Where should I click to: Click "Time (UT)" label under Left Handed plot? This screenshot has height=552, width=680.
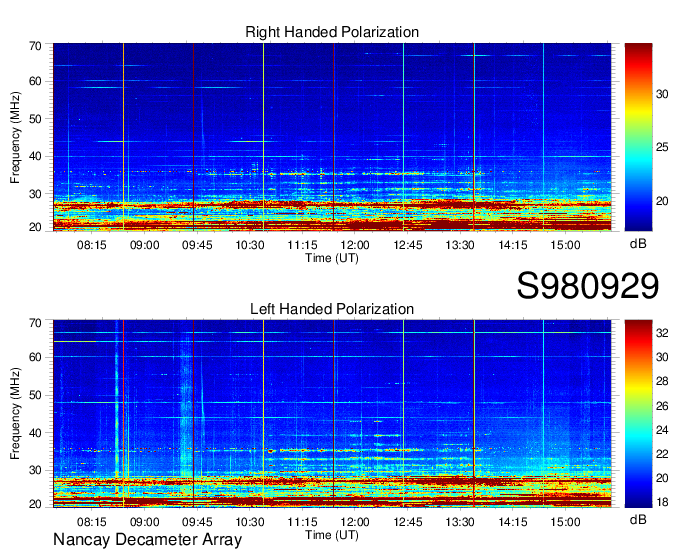pyautogui.click(x=332, y=535)
